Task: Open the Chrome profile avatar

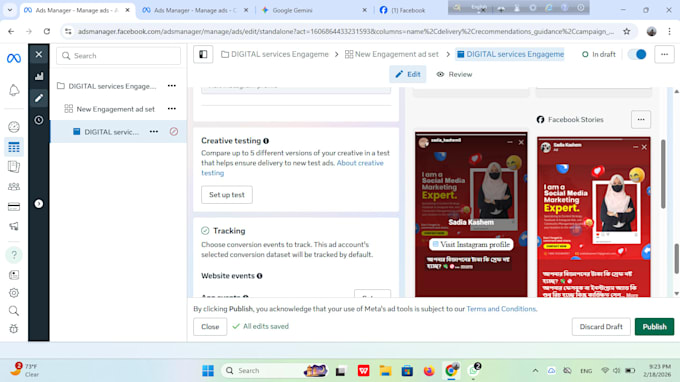Action: [x=651, y=31]
